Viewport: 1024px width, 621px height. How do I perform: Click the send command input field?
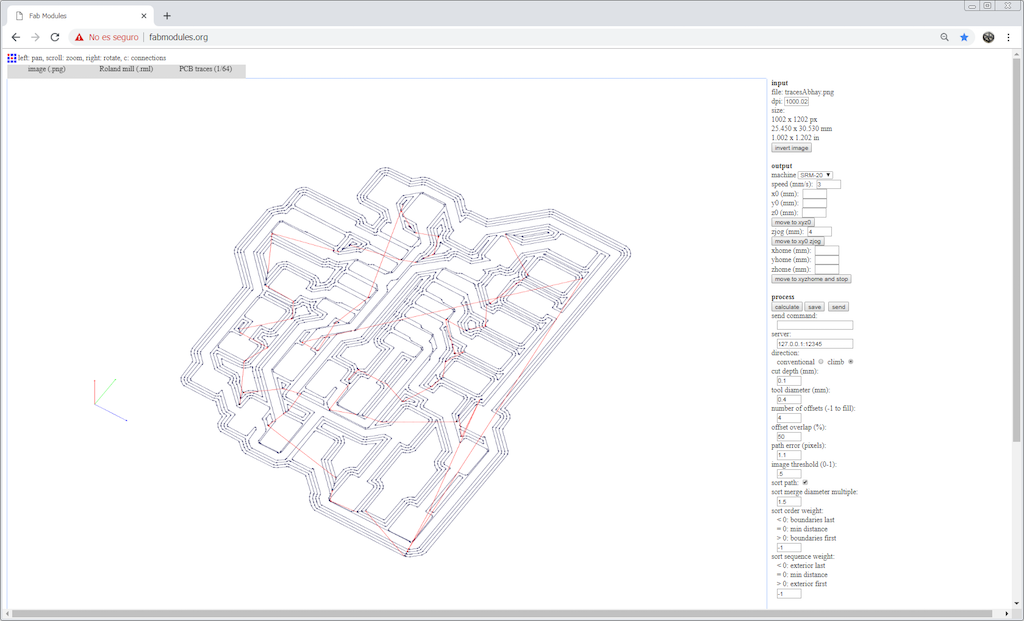(814, 325)
